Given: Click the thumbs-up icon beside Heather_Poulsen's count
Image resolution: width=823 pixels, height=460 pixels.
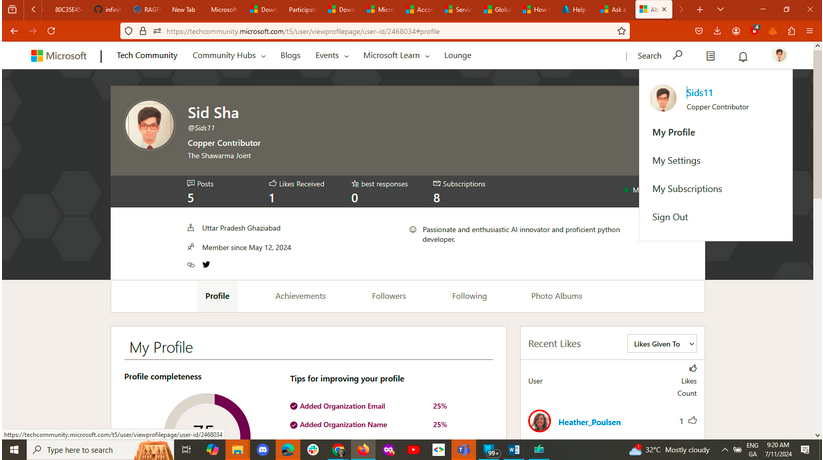Looking at the screenshot, I should pos(692,421).
